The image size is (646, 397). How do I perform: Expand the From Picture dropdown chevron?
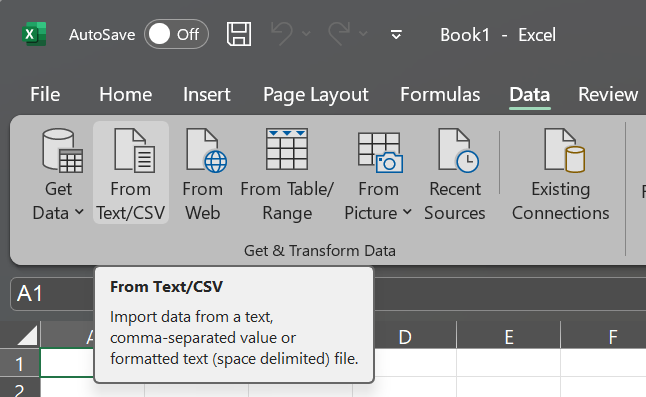407,212
